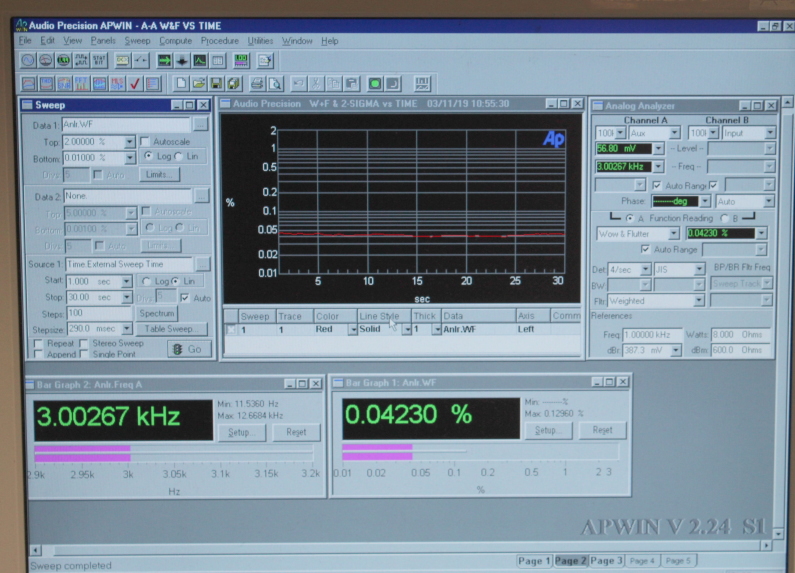795x573 pixels.
Task: Reset Bar Graph 1 Anlr.WF readings
Action: 602,430
